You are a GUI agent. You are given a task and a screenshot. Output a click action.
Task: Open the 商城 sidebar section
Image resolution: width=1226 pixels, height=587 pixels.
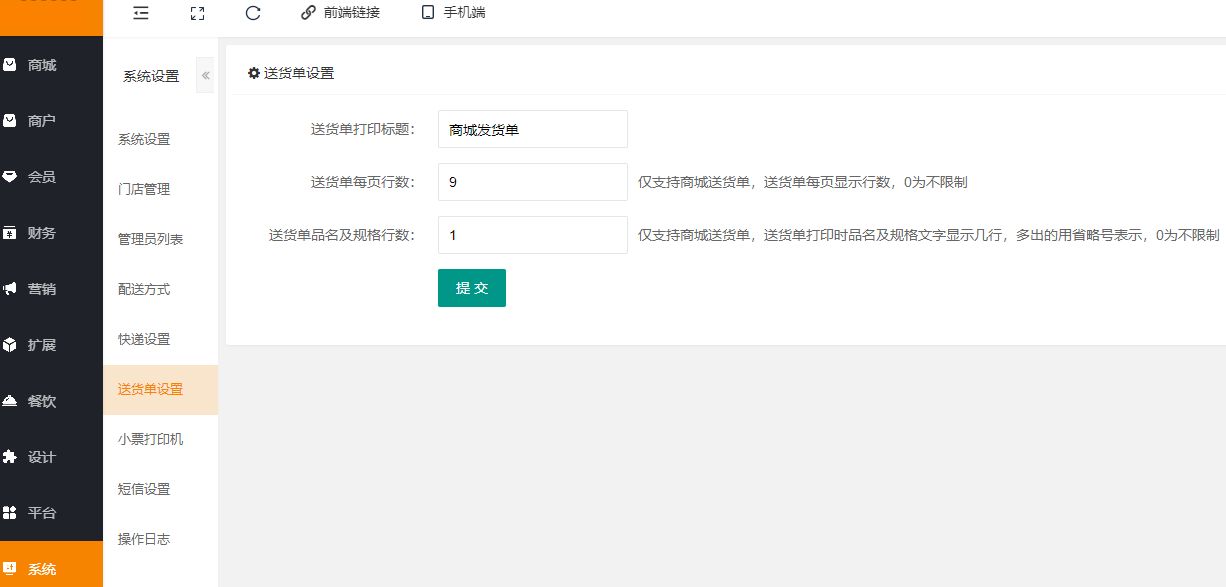42,65
